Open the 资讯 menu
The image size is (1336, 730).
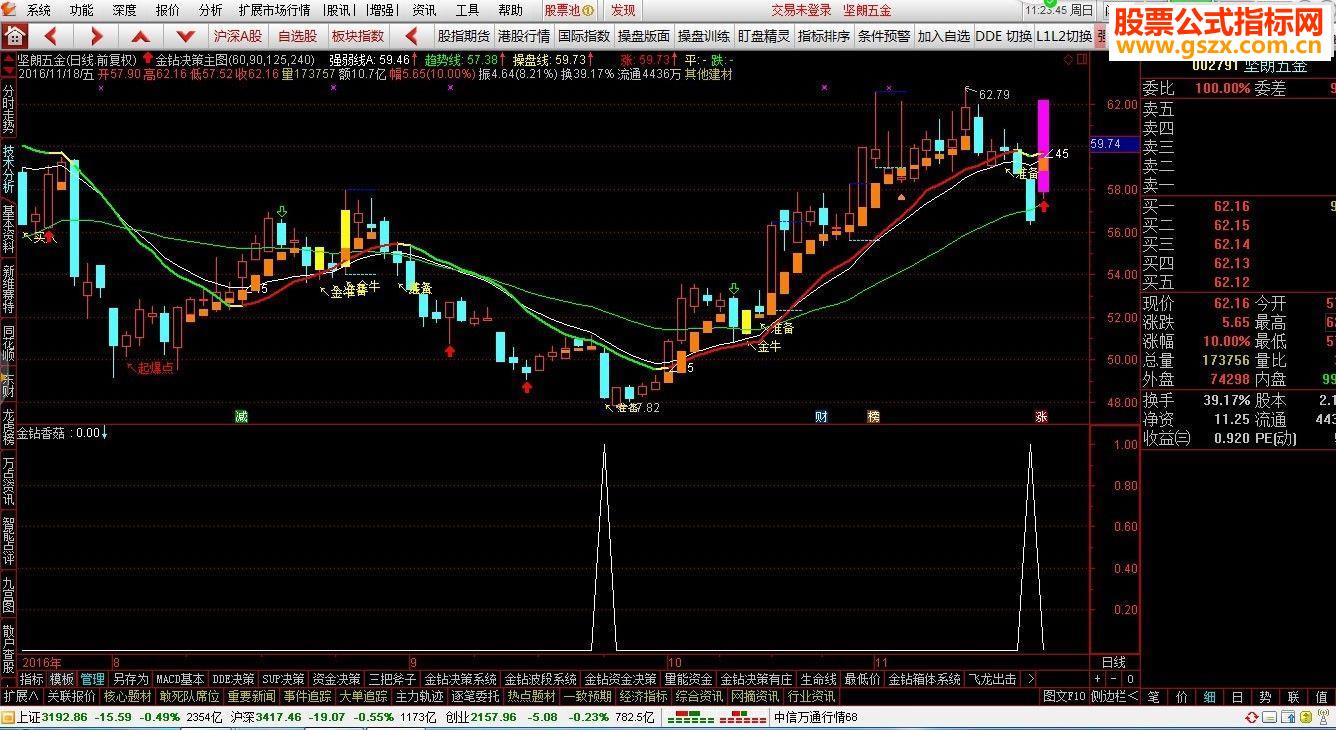coord(424,10)
